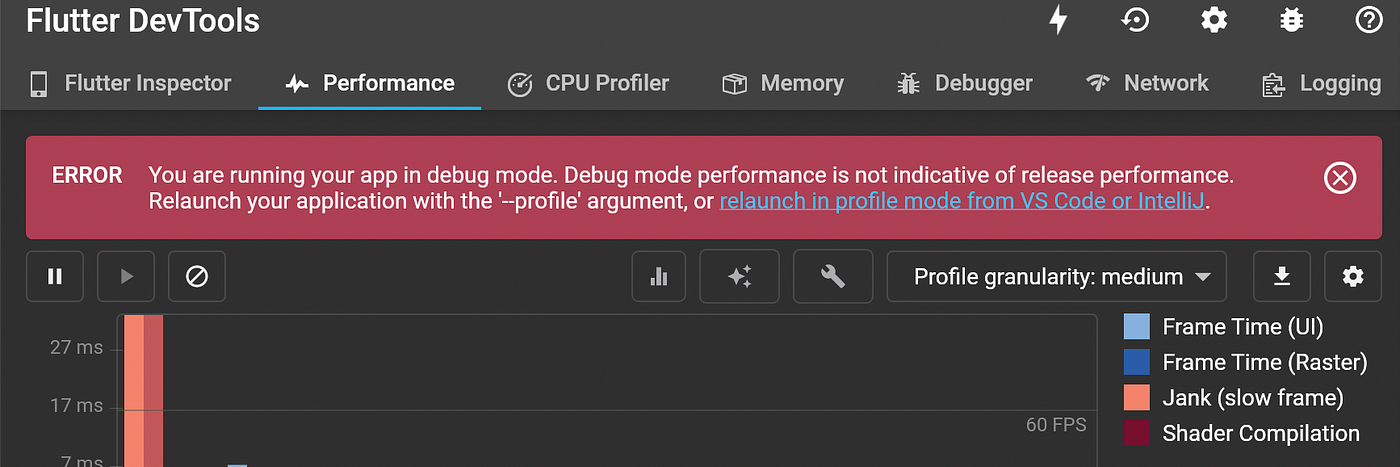Image resolution: width=1400 pixels, height=467 pixels.
Task: Expand the Profile granularity dropdown
Action: click(1057, 276)
